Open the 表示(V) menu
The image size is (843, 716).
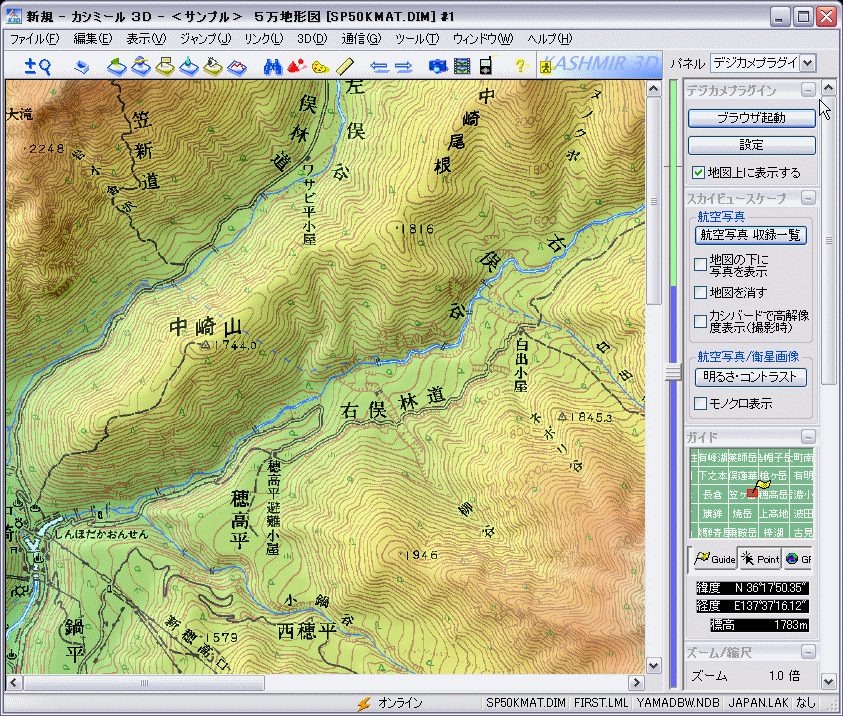click(146, 39)
